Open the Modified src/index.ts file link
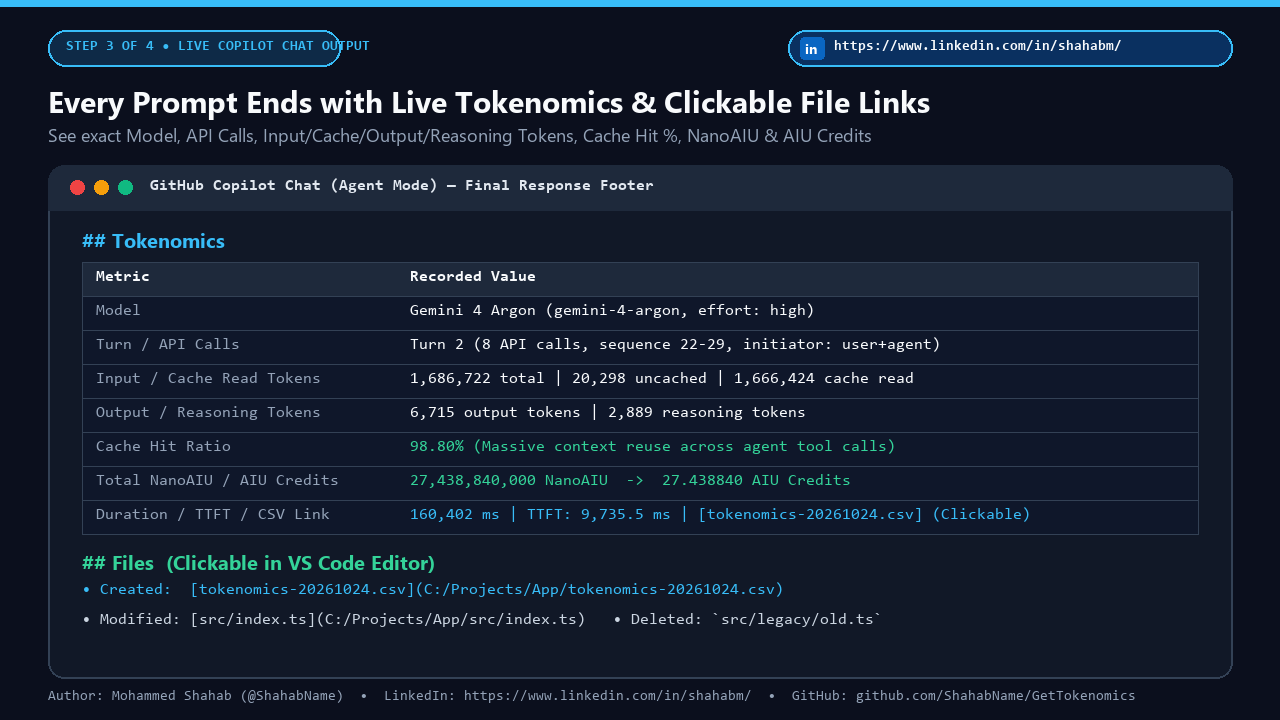Image resolution: width=1280 pixels, height=720 pixels. 388,619
